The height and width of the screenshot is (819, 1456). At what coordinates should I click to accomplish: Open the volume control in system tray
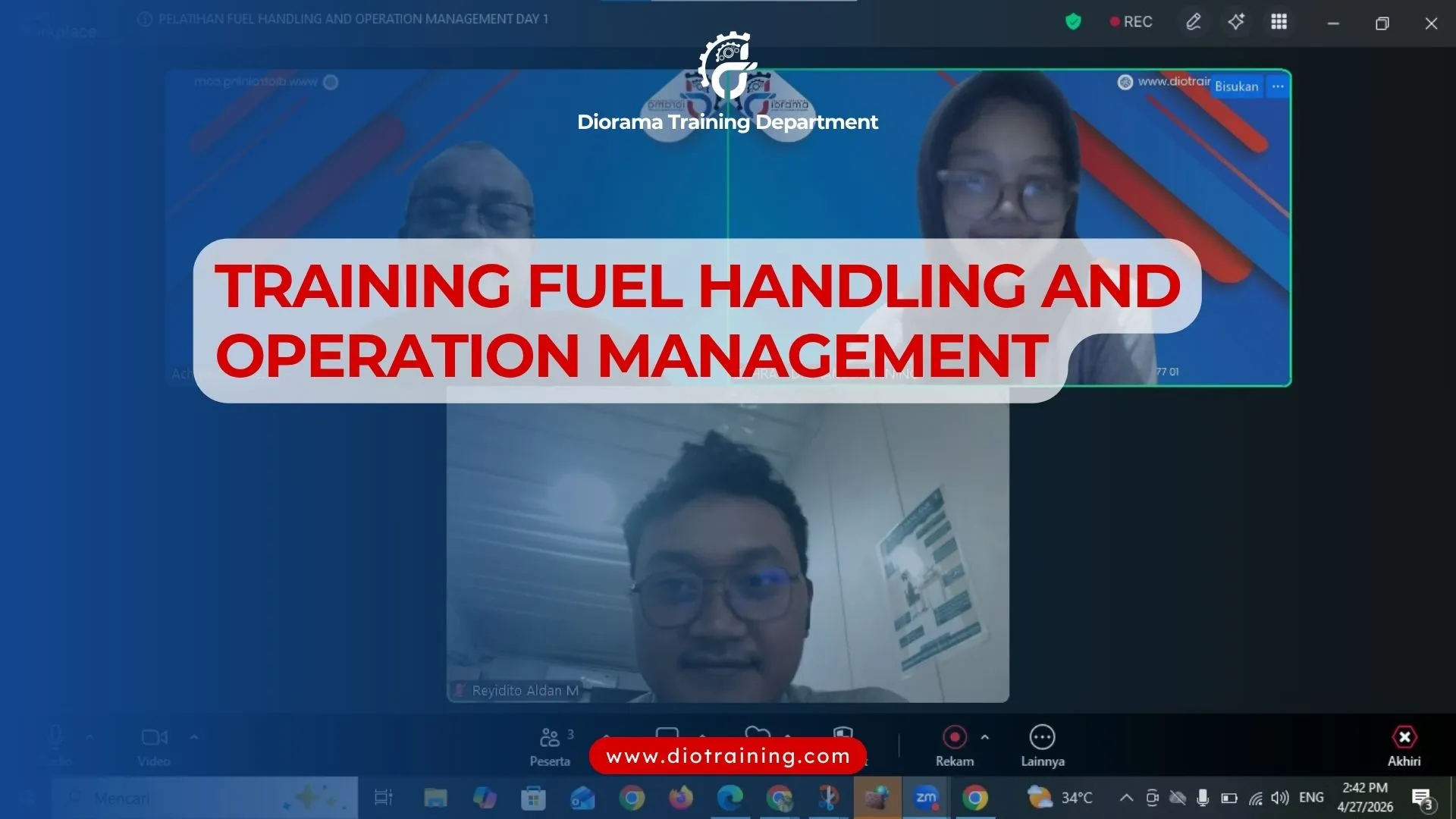click(1280, 798)
